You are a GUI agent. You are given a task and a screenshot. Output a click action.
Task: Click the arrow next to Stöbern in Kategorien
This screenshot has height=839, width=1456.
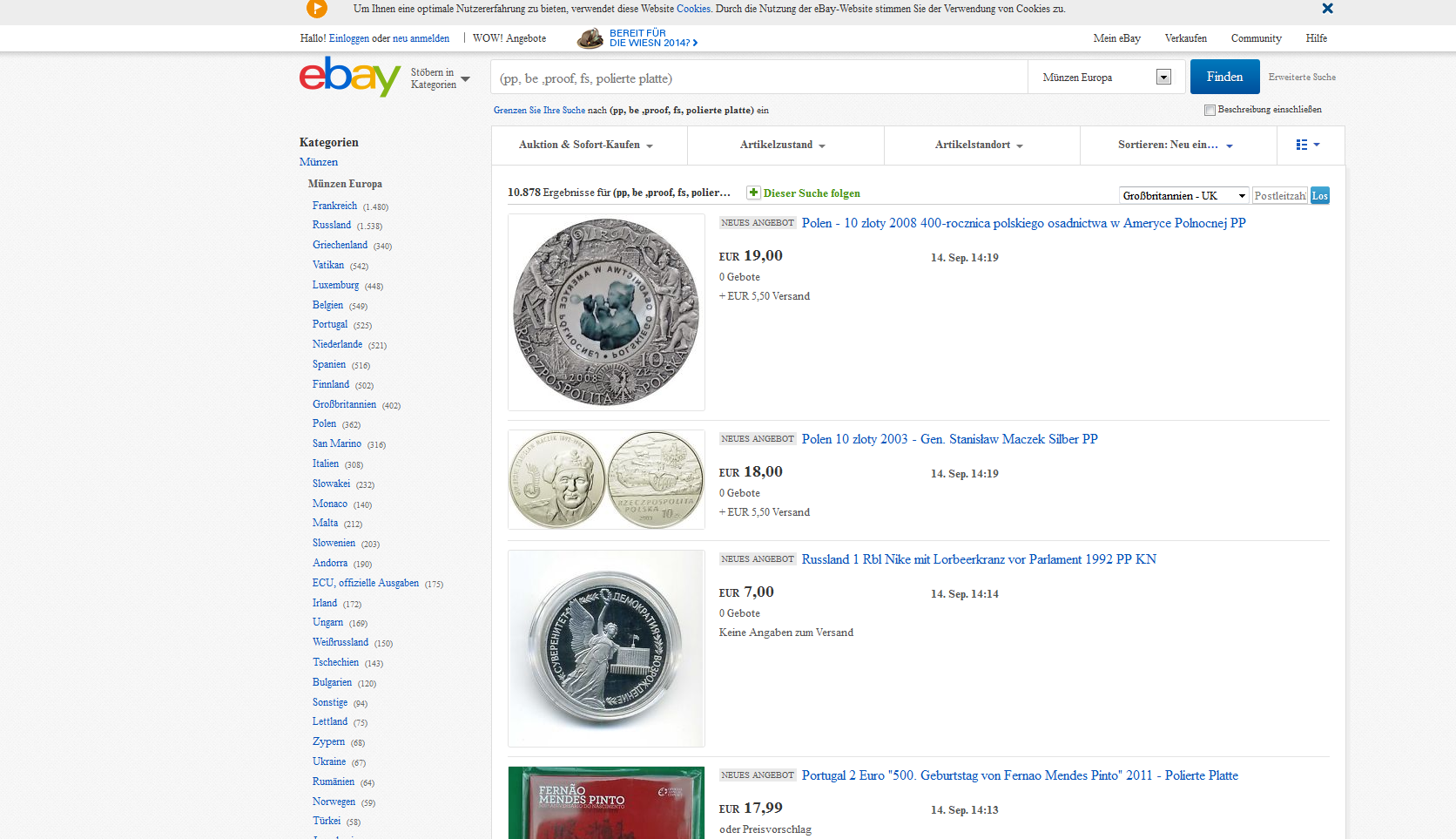465,79
